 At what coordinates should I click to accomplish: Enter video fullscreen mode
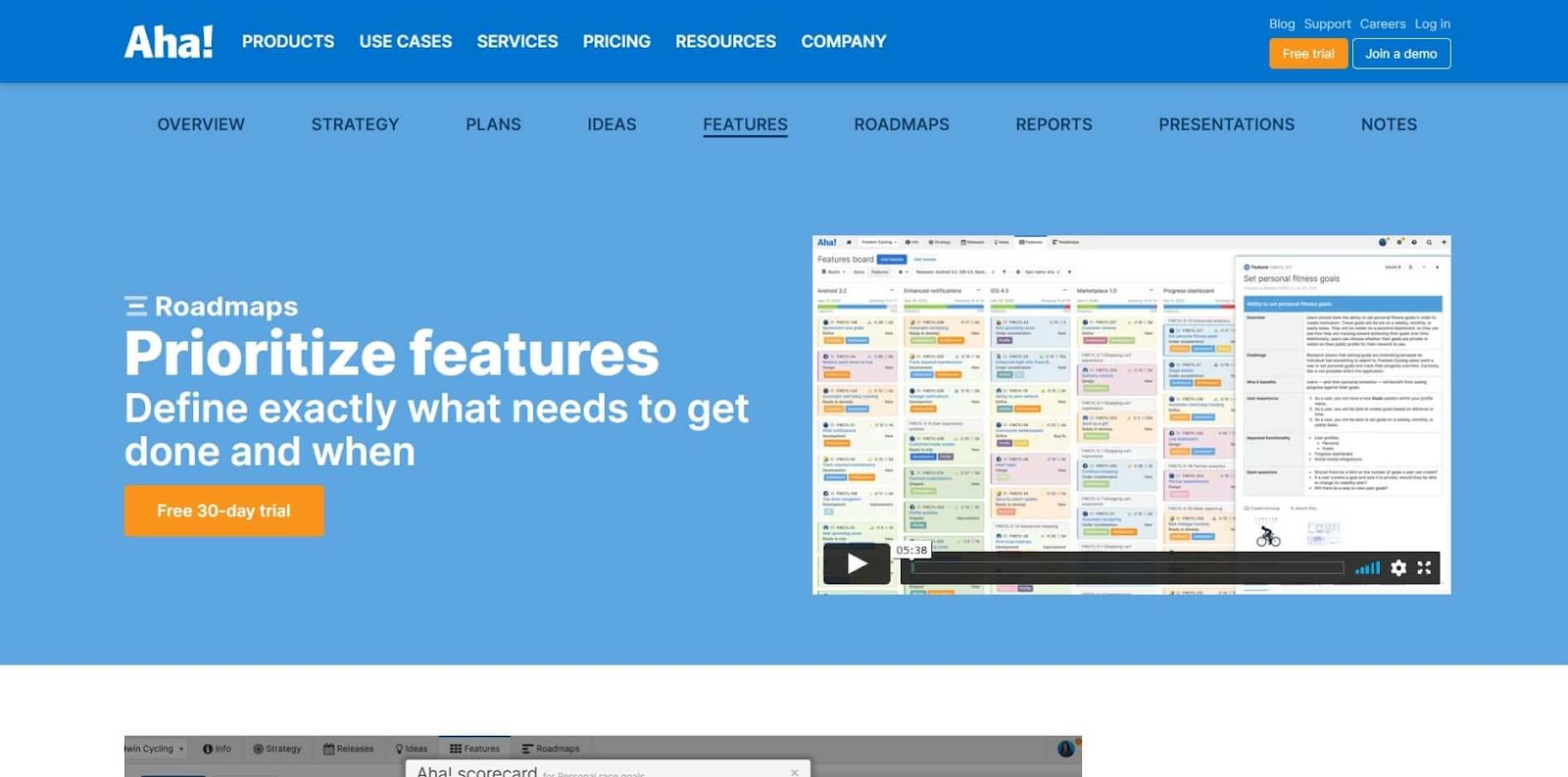1424,568
